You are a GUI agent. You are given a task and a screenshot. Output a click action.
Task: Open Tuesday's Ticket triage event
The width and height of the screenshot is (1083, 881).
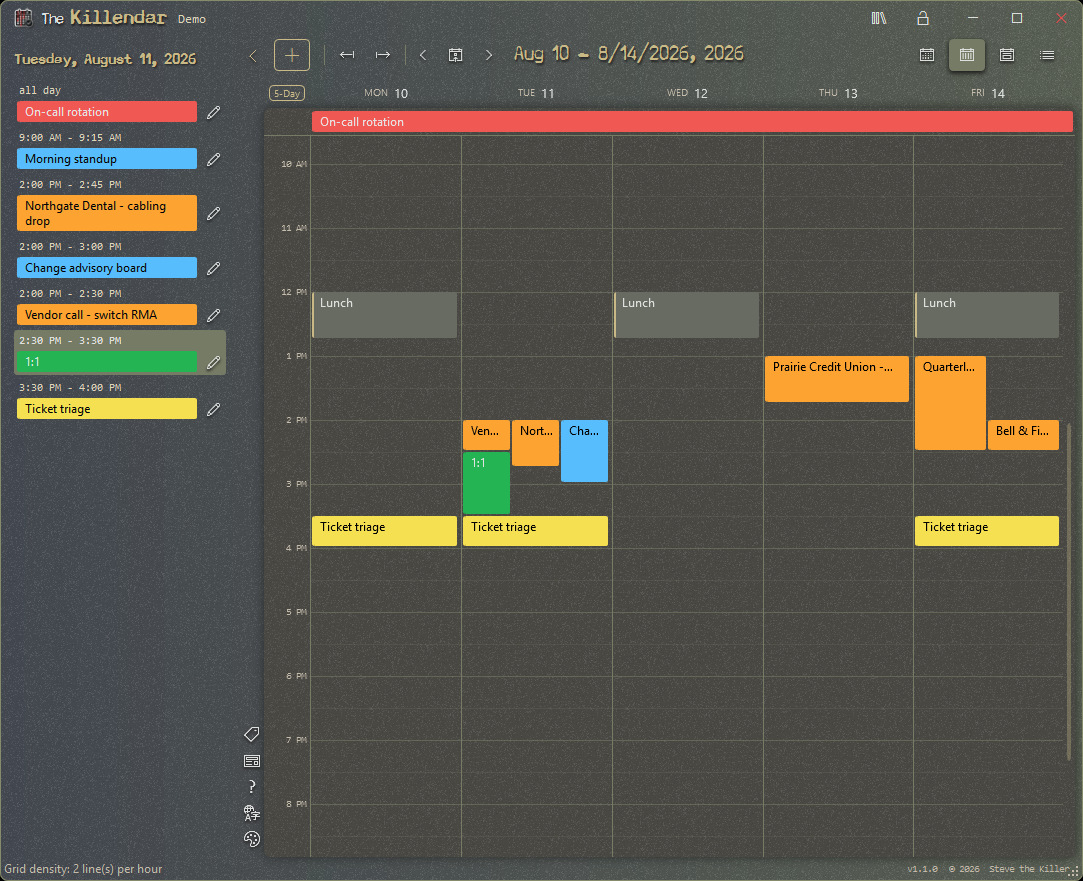click(535, 531)
